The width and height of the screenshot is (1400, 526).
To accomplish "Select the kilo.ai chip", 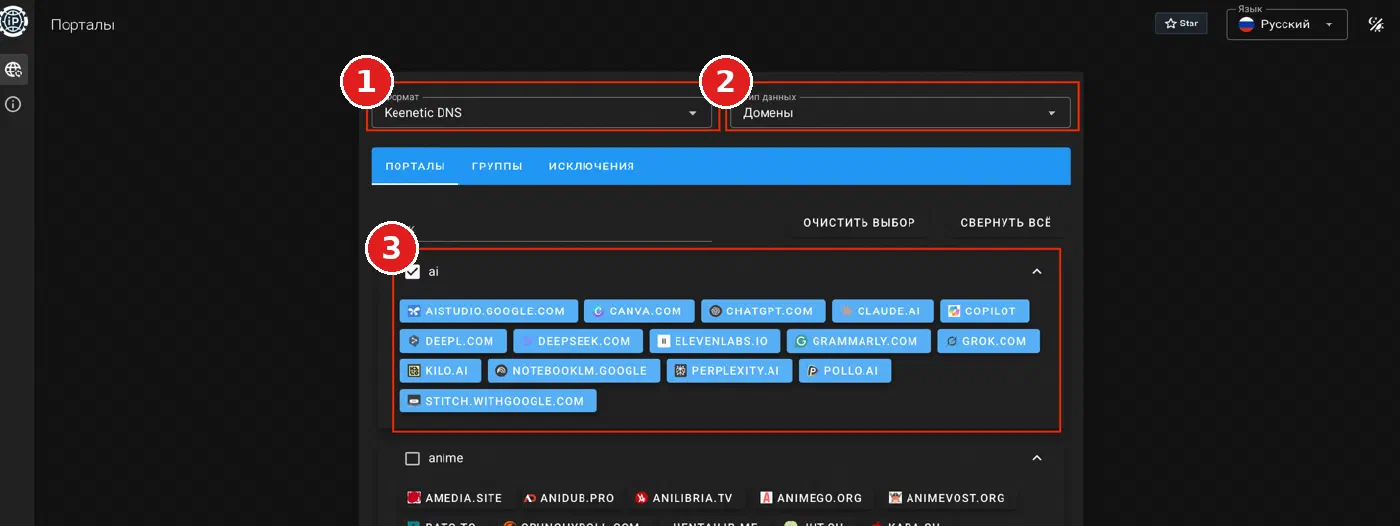I will [x=440, y=371].
